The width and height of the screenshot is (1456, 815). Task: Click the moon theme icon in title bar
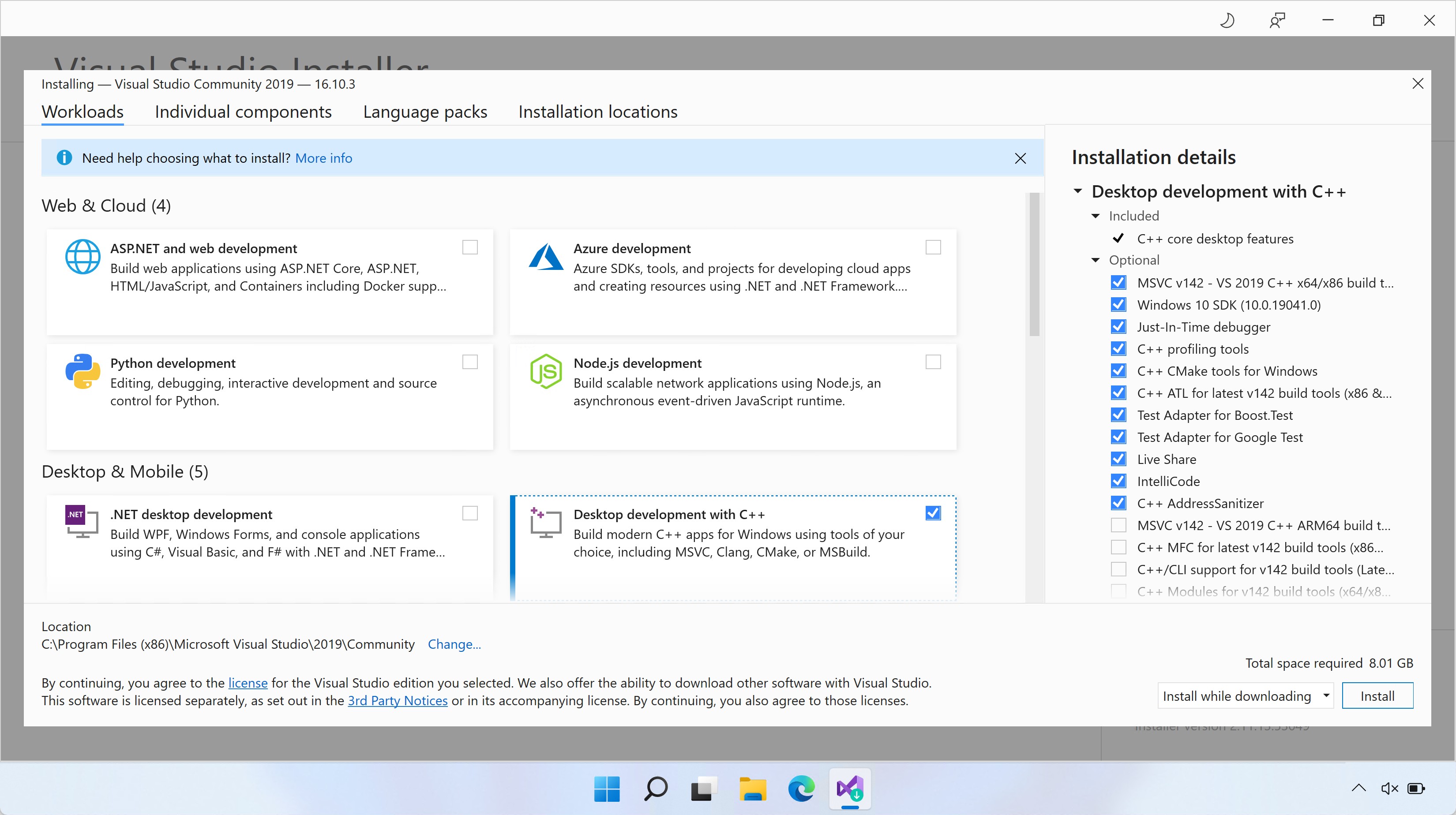coord(1227,21)
